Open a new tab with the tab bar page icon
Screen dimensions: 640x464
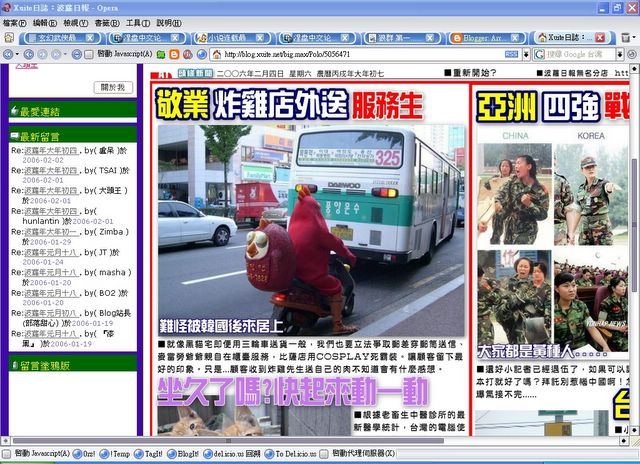tap(9, 38)
